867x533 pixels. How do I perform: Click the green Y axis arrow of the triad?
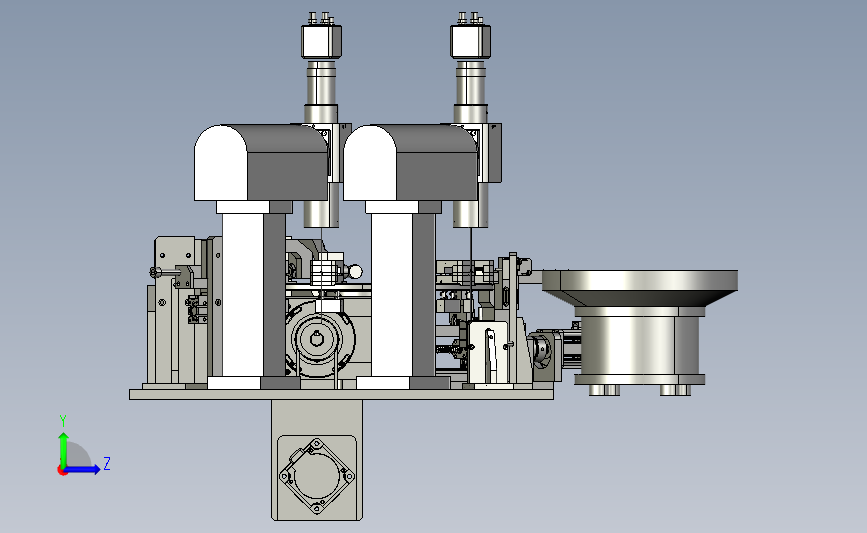(x=64, y=449)
